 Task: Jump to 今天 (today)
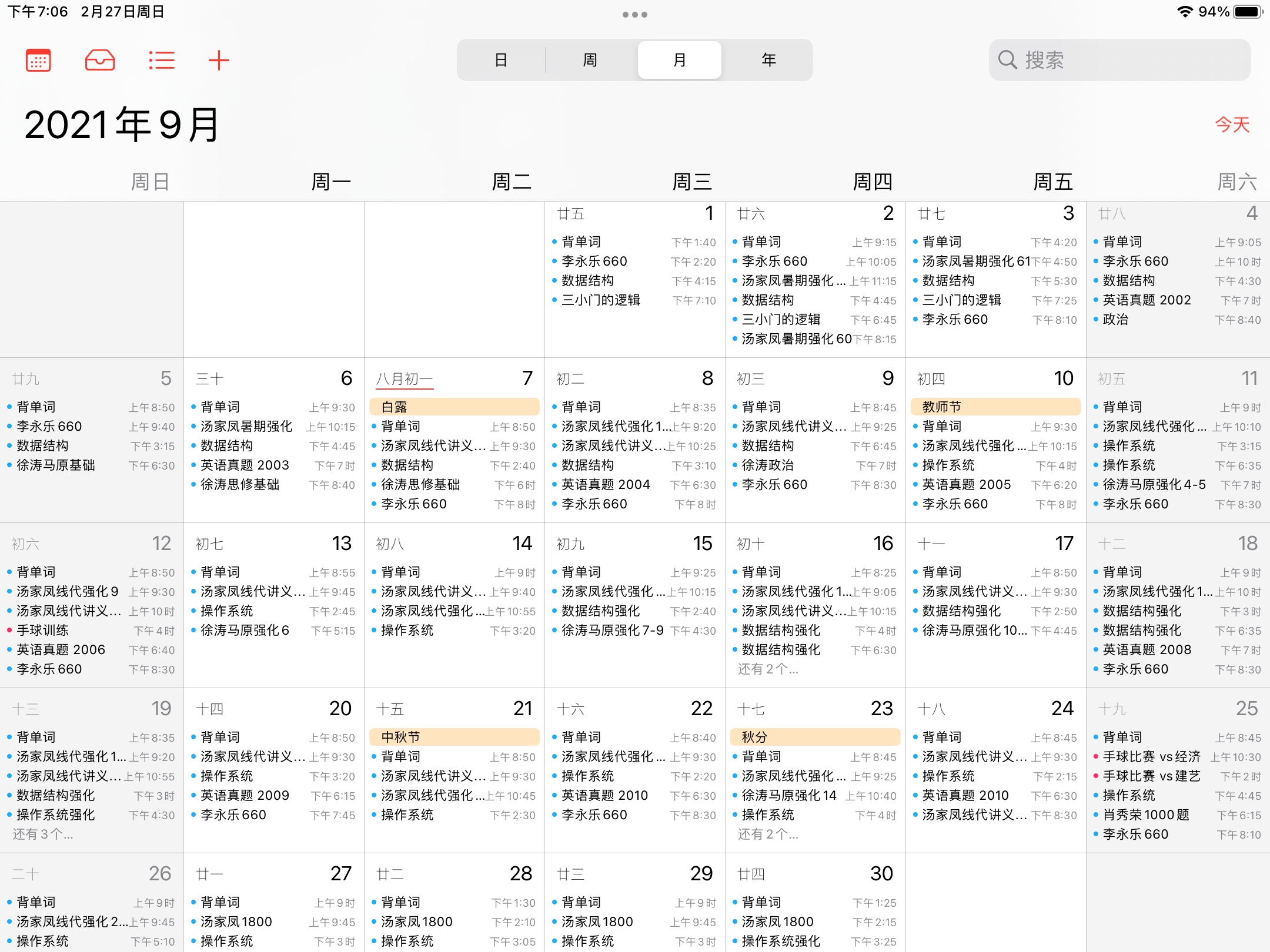click(x=1232, y=125)
